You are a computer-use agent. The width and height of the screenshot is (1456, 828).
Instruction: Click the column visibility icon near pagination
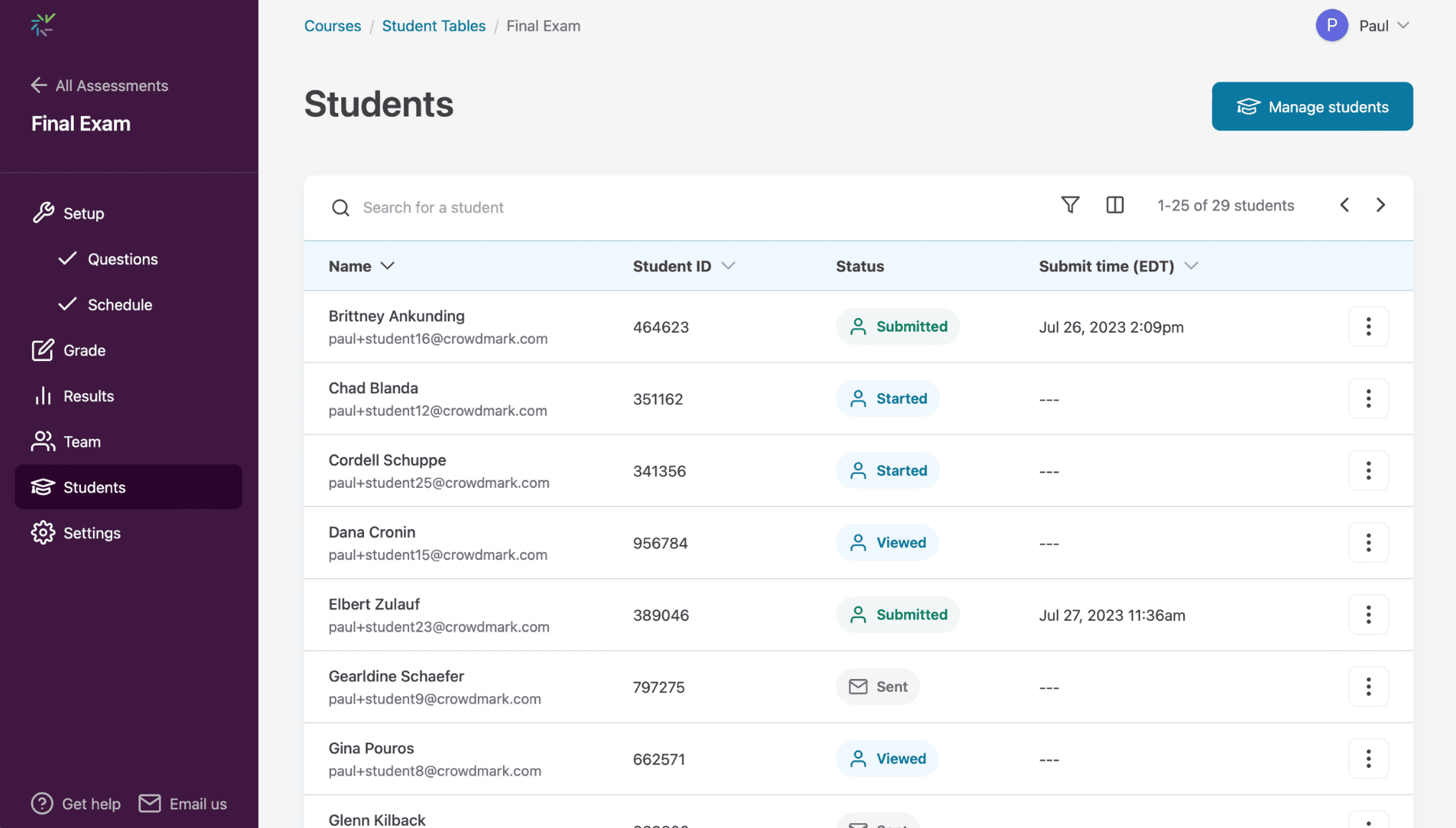coord(1115,205)
